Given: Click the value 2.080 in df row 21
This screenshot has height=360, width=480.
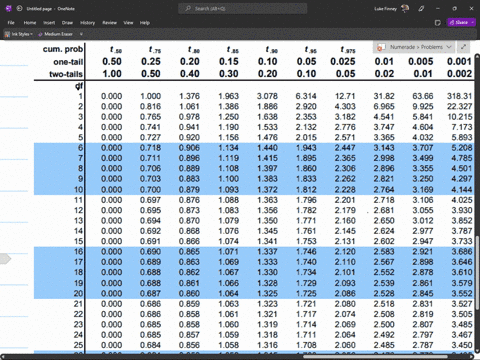Looking at the screenshot, I should [x=345, y=304].
